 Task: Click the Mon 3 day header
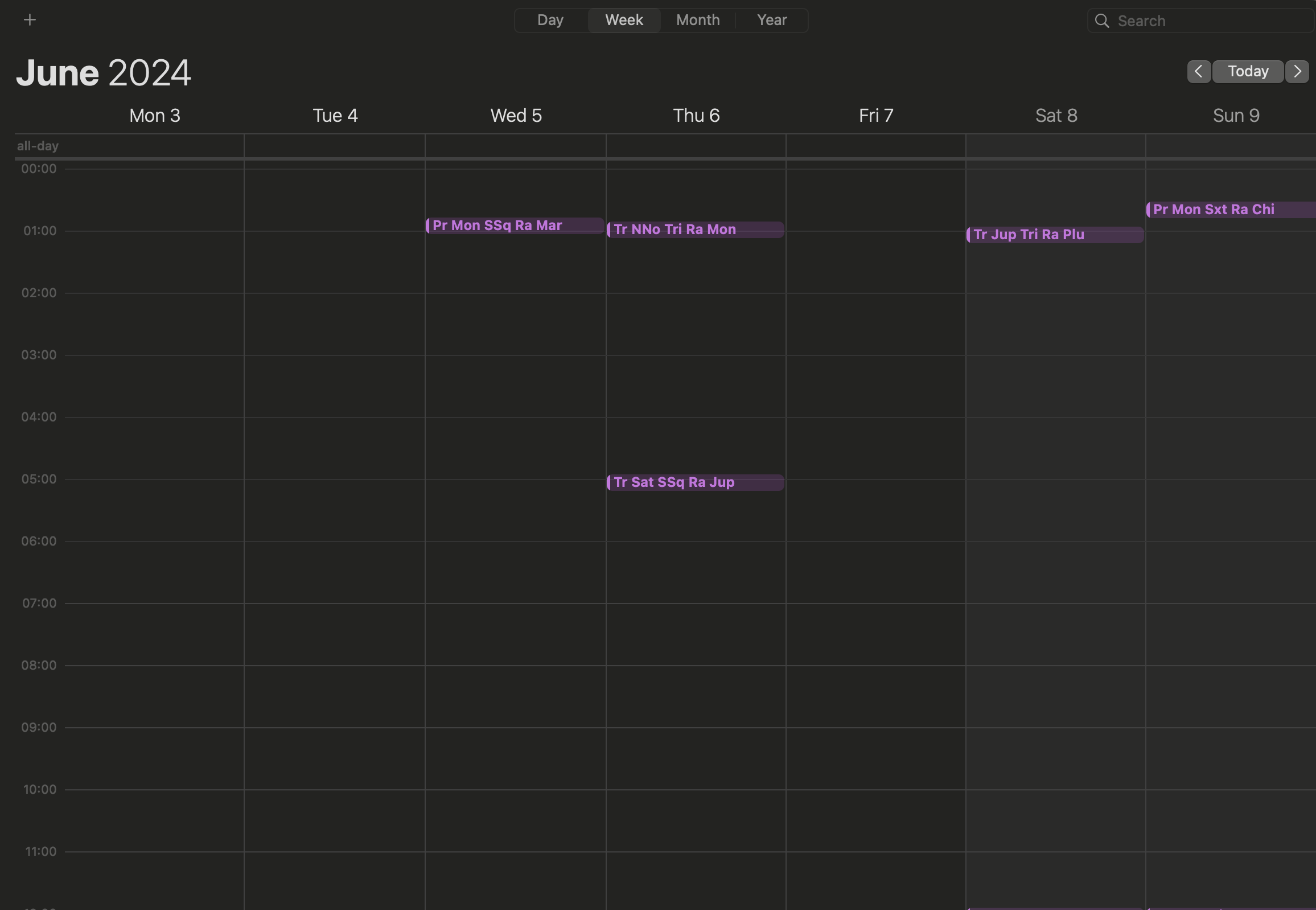(x=154, y=116)
